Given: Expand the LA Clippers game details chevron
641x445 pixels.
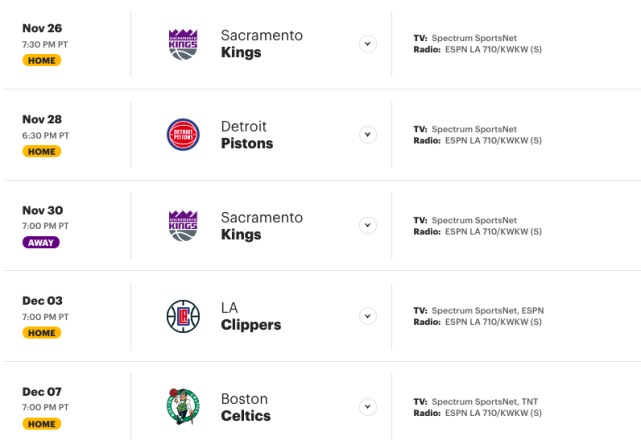Looking at the screenshot, I should coord(368,316).
